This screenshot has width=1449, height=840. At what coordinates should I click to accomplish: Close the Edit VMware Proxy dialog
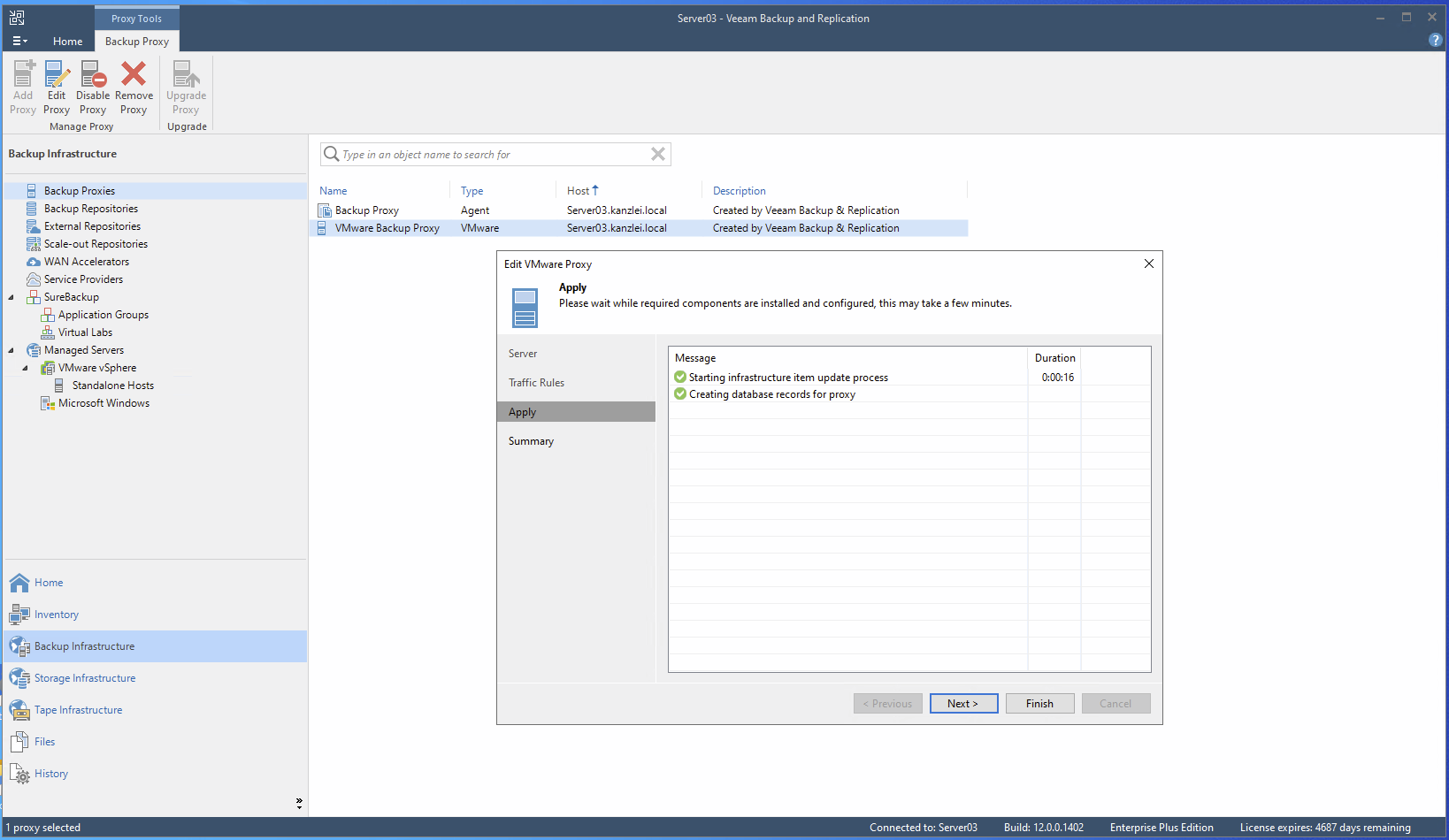[x=1148, y=263]
